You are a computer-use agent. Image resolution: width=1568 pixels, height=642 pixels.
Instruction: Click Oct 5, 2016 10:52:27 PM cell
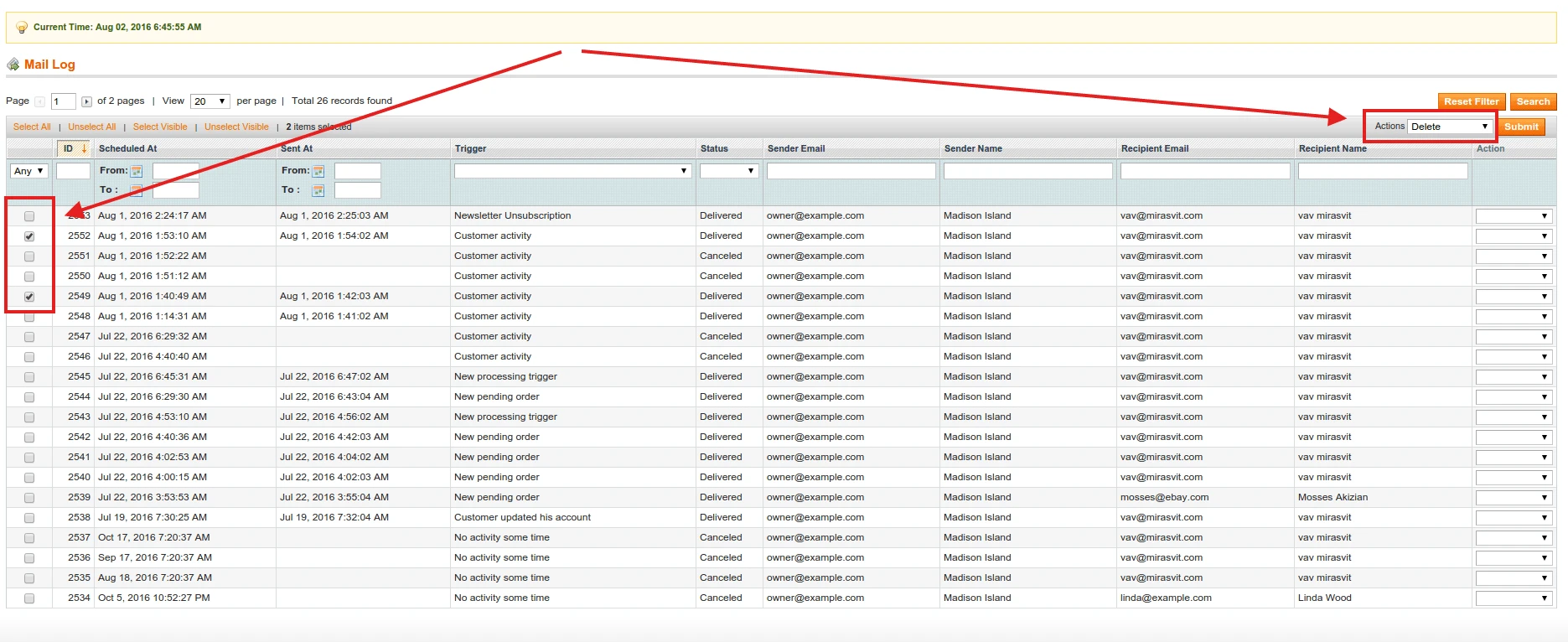tap(154, 598)
